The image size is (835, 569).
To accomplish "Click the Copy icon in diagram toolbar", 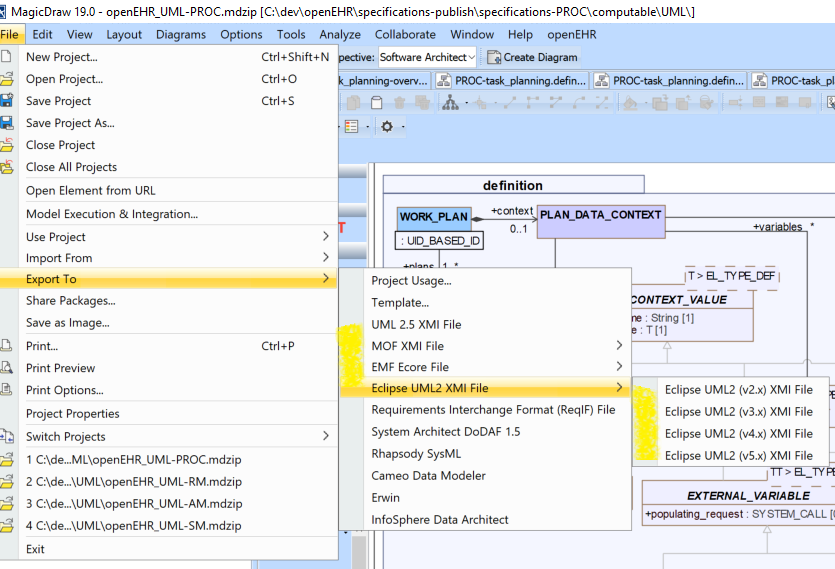I will click(x=353, y=102).
